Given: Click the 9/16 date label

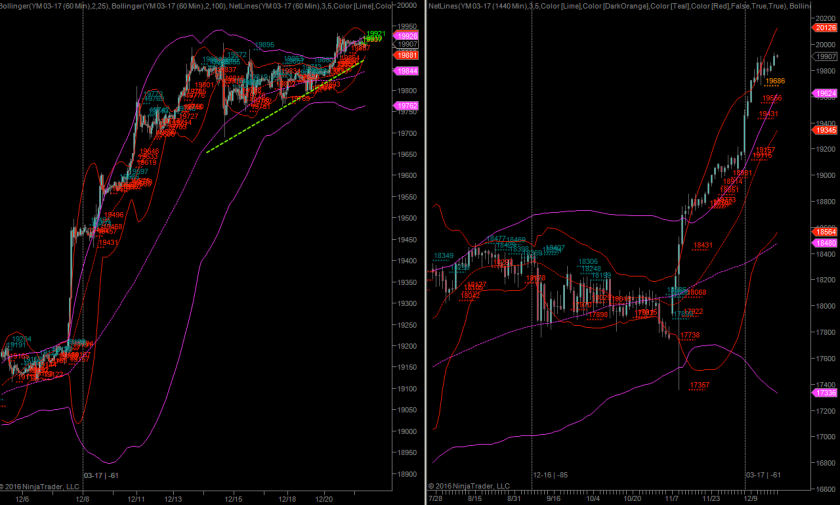Looking at the screenshot, I should point(553,499).
